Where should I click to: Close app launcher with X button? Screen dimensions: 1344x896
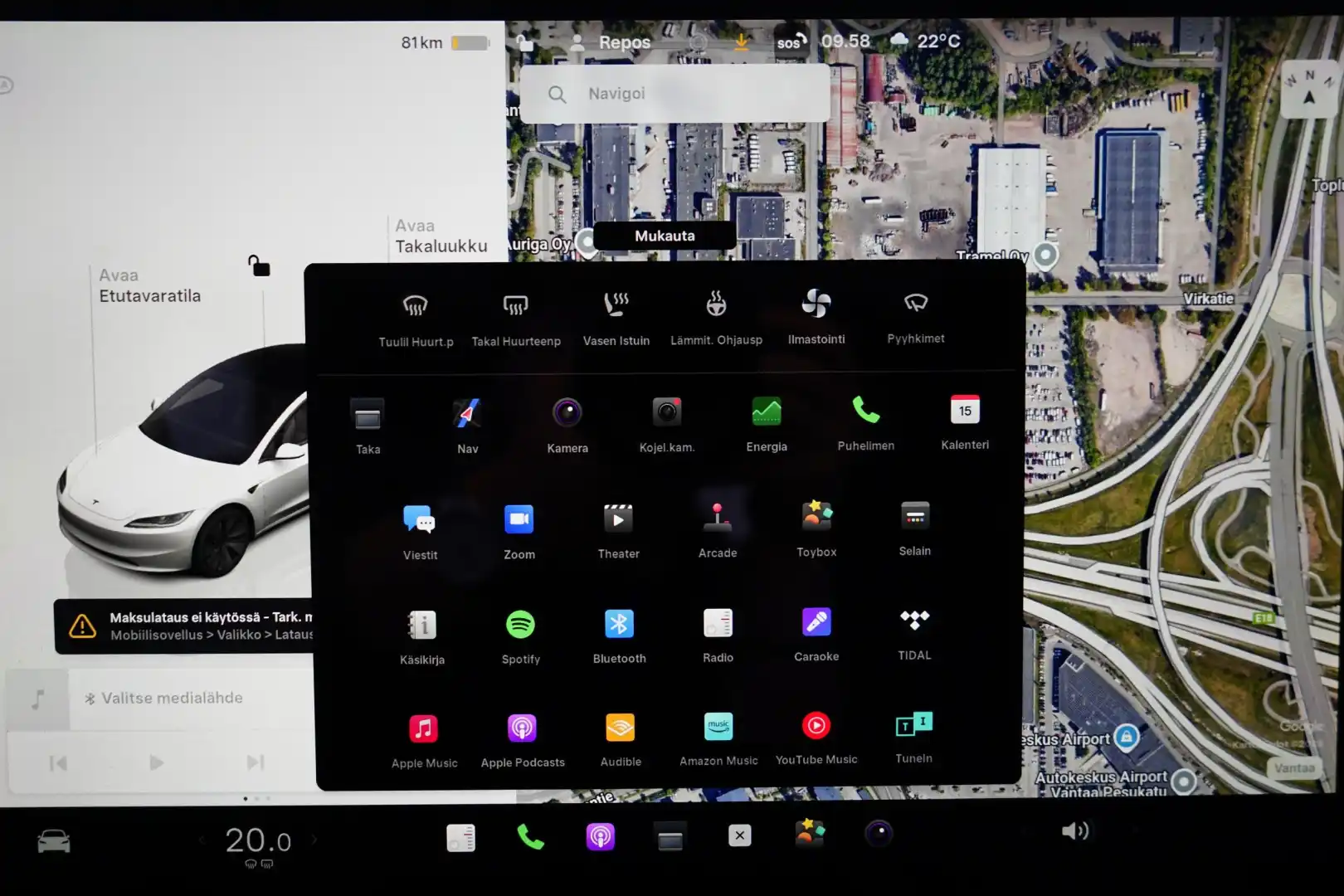click(x=740, y=835)
